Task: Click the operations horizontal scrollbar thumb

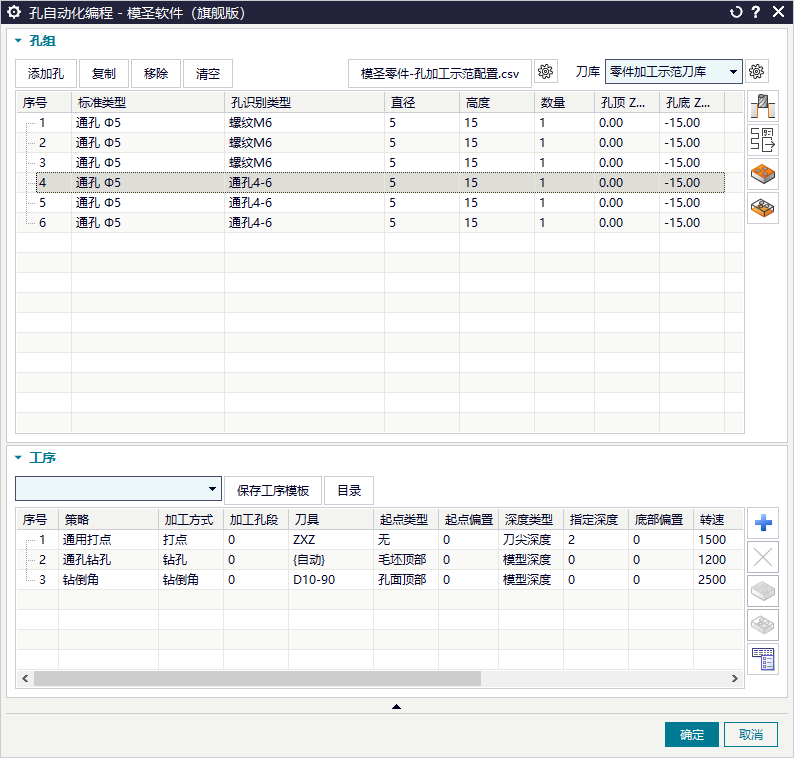Action: click(257, 679)
